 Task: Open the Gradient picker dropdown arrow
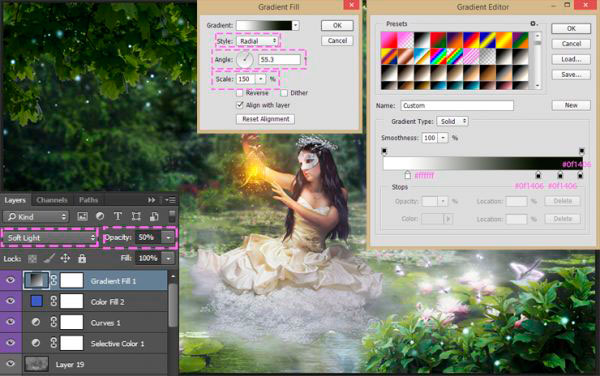295,26
